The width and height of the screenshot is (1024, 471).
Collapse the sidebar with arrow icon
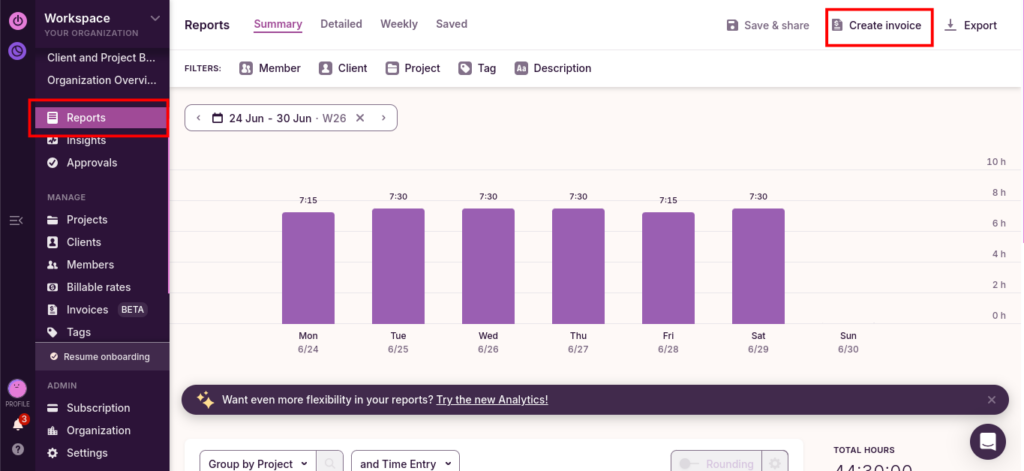pos(16,220)
